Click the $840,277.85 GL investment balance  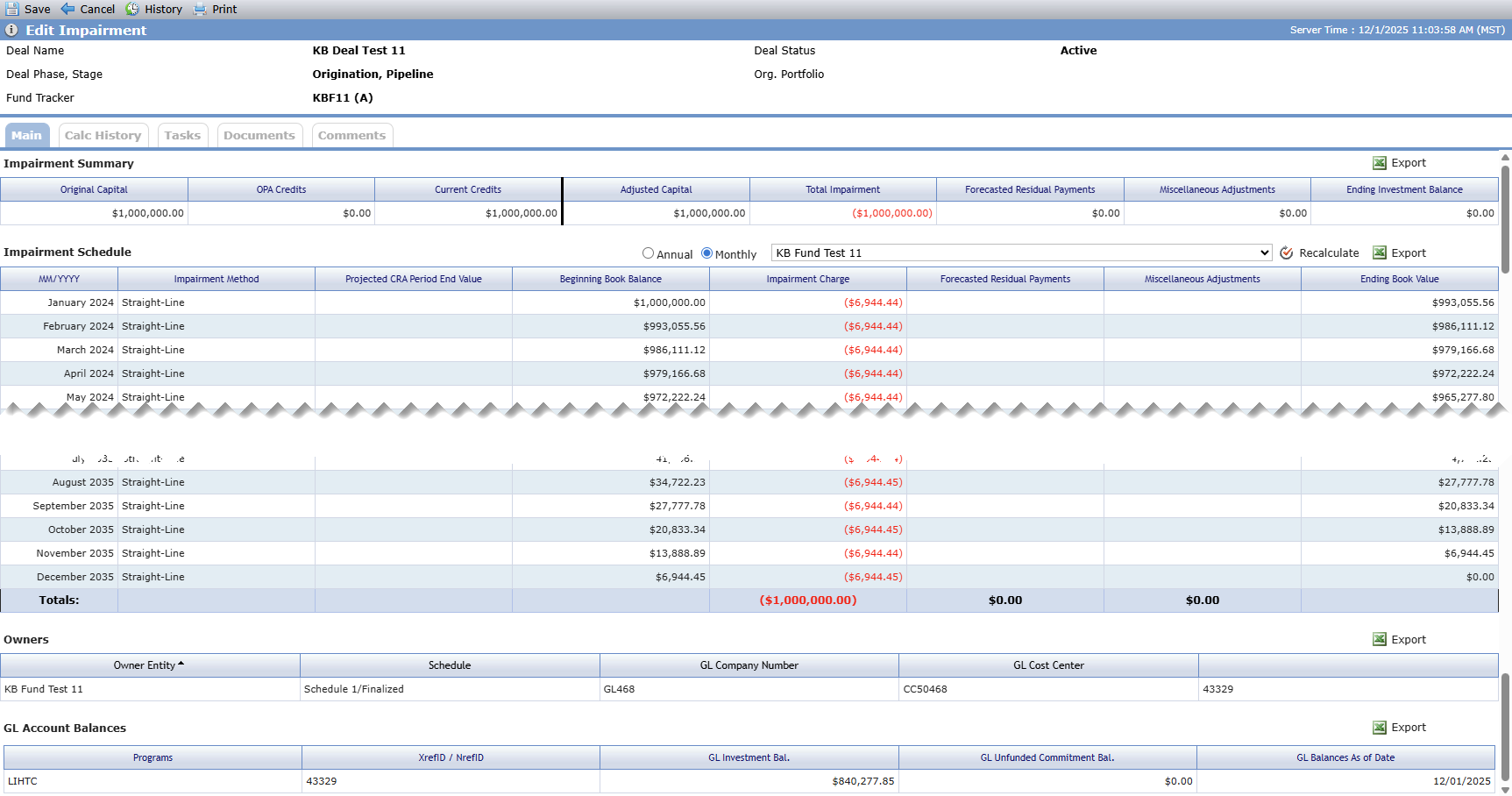(x=862, y=781)
